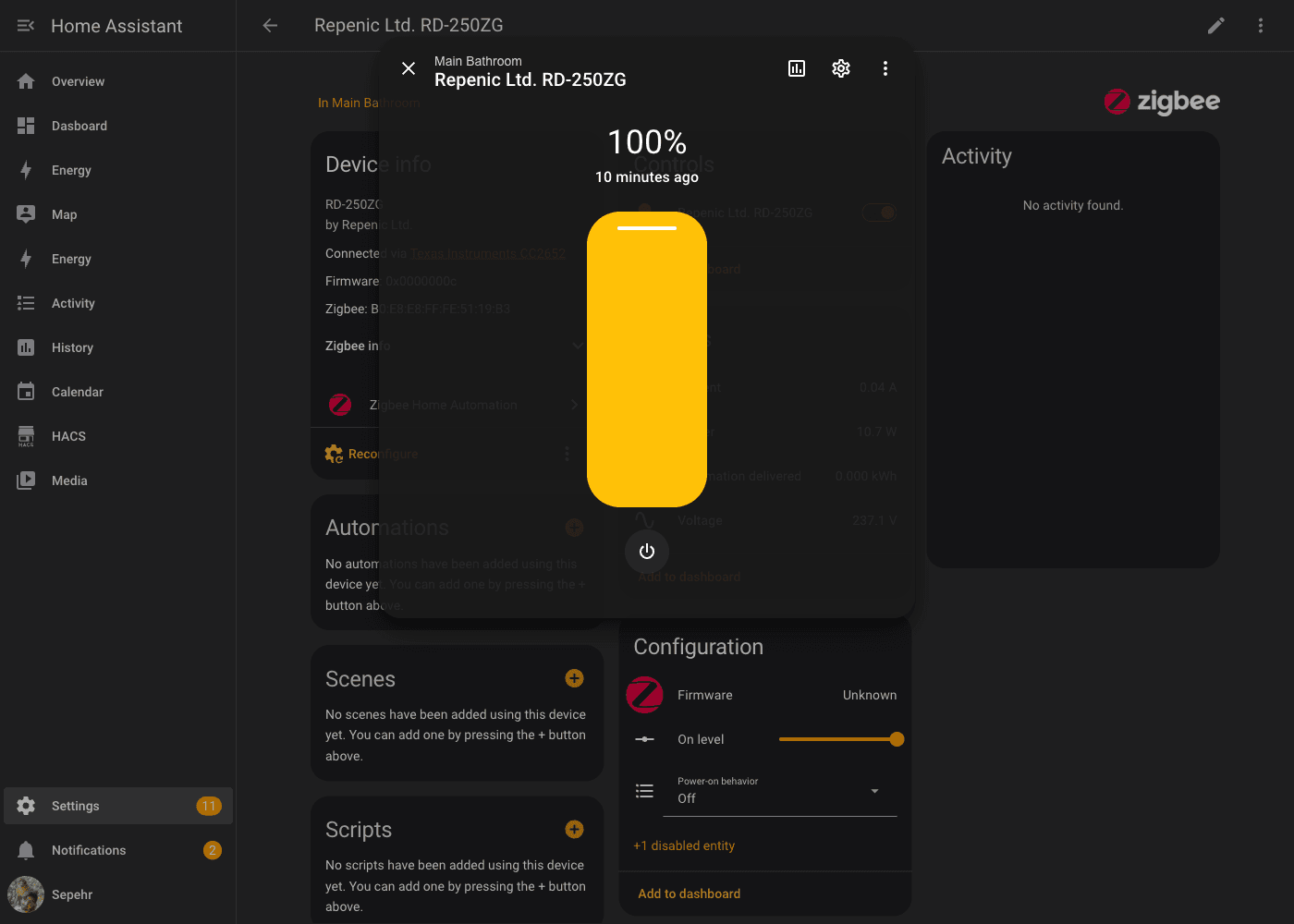Open Settings with 11 badge

[118, 806]
